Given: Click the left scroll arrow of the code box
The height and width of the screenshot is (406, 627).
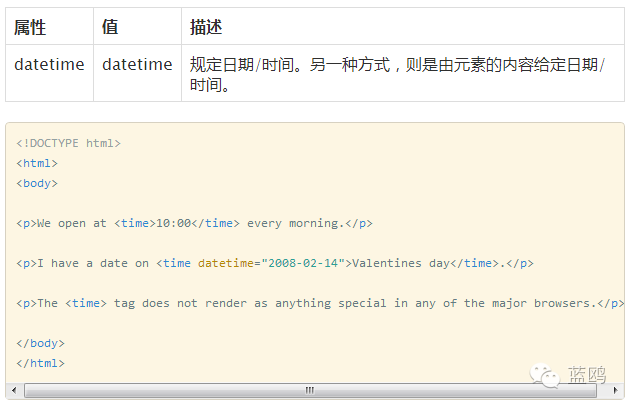Looking at the screenshot, I should [x=14, y=390].
